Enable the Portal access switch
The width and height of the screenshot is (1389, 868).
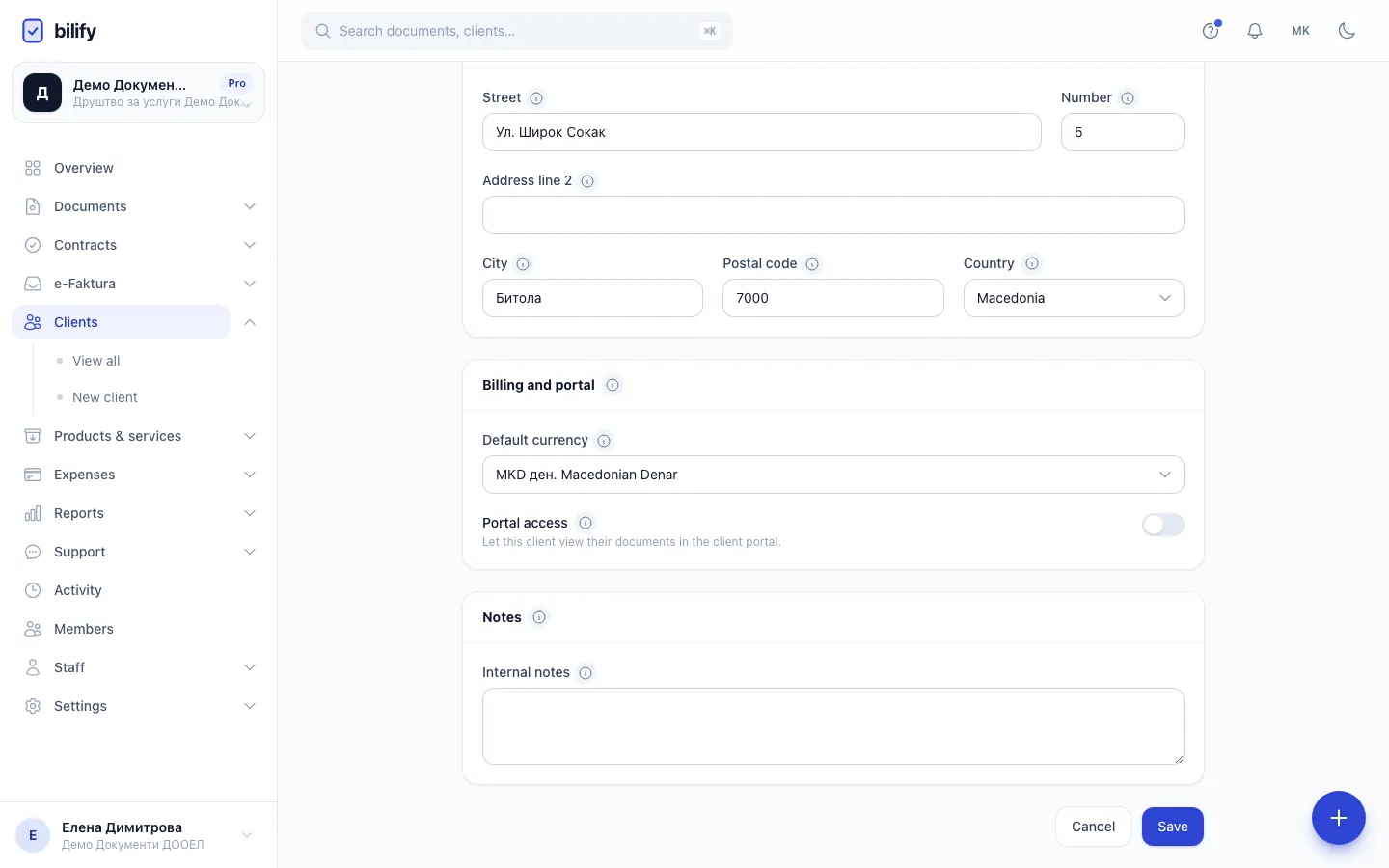[1163, 525]
